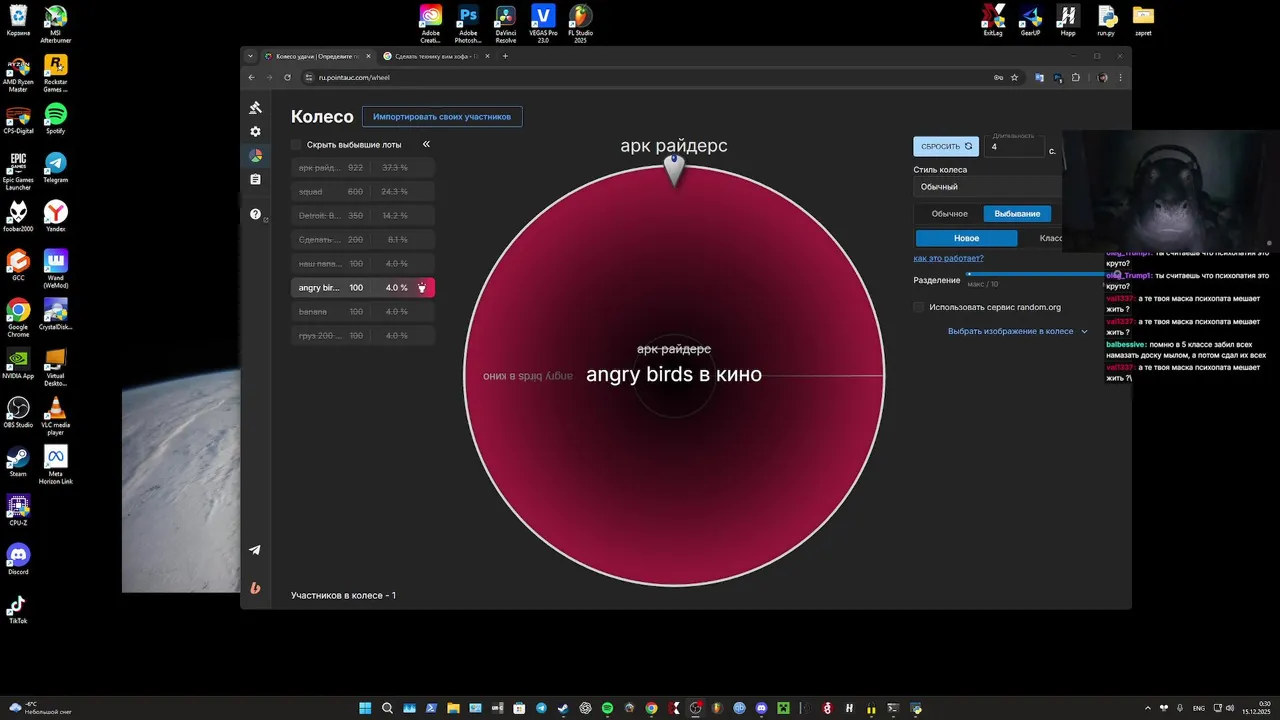Open Chrome three-dot menu
The width and height of the screenshot is (1280, 720).
(1120, 77)
